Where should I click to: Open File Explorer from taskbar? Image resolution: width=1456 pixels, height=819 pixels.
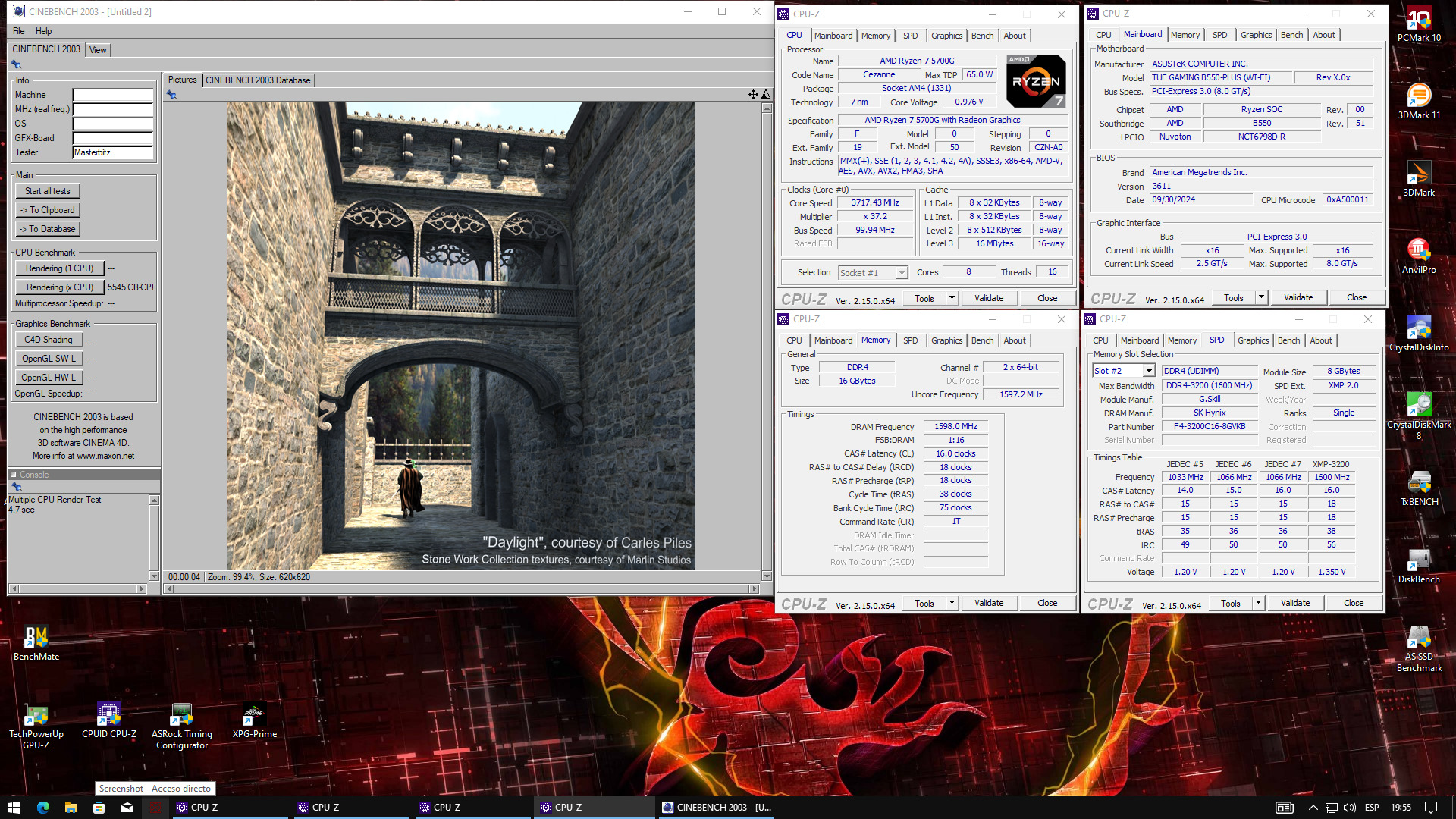click(71, 808)
